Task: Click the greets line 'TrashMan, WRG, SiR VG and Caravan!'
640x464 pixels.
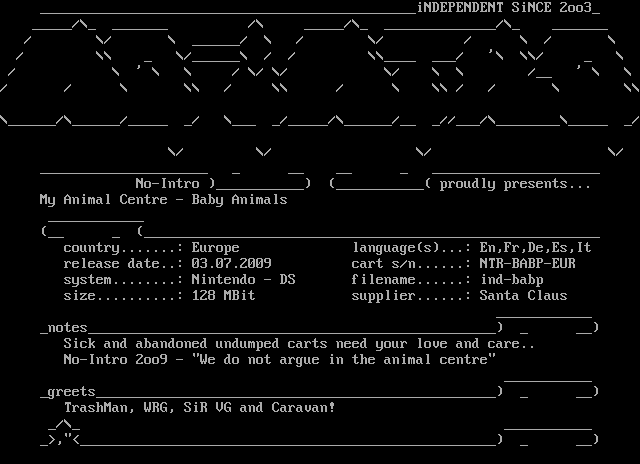Action: pyautogui.click(x=200, y=408)
